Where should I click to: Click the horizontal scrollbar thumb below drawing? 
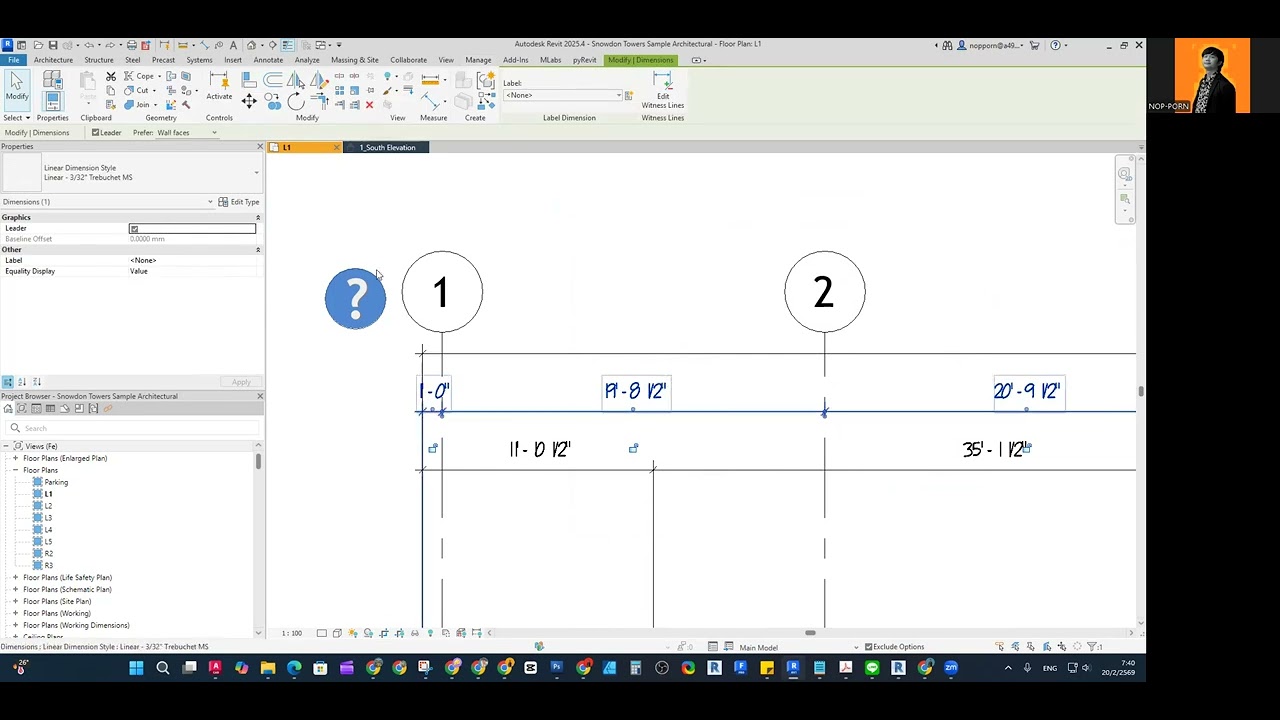tap(810, 633)
